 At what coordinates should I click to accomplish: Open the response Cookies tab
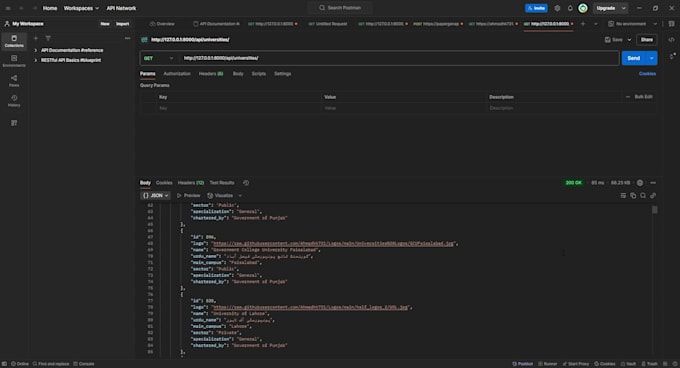(x=164, y=183)
